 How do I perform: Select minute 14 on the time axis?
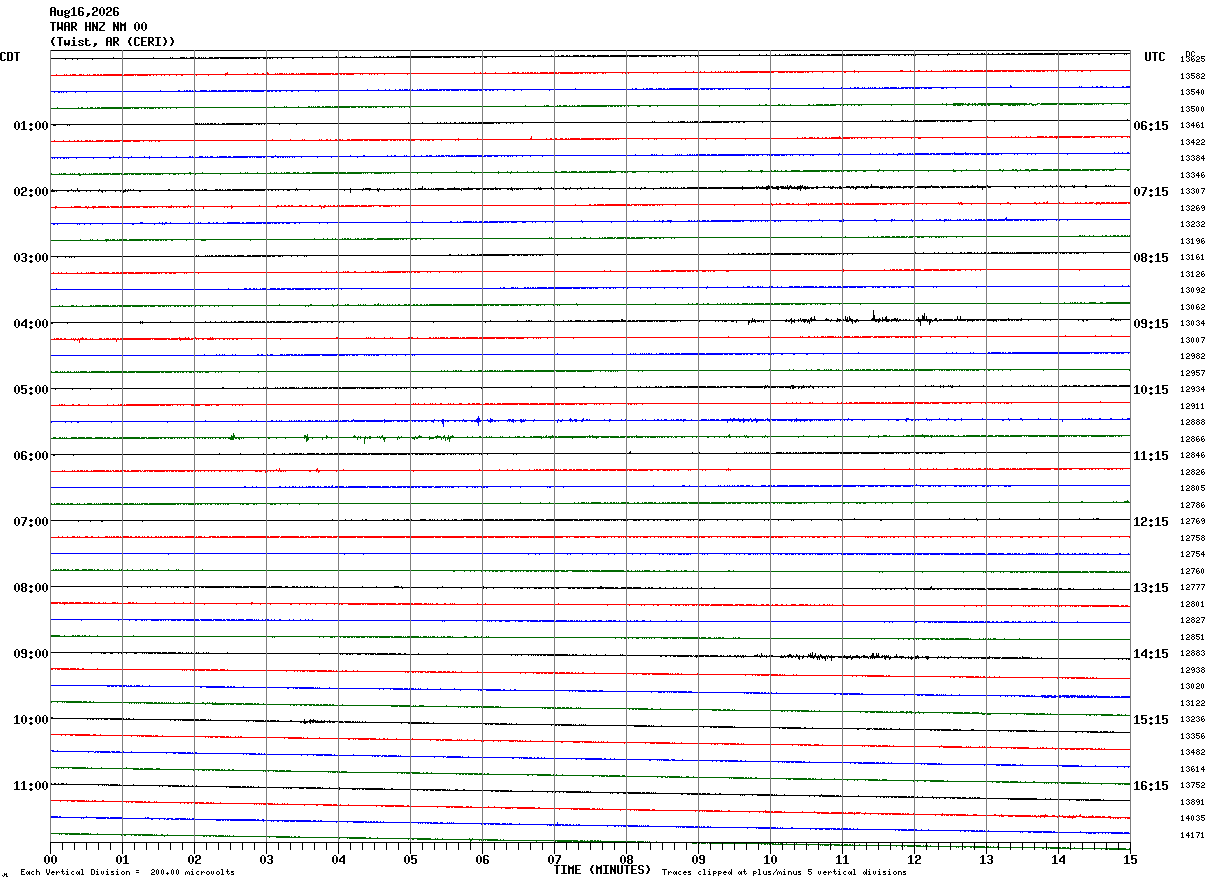tap(1058, 860)
